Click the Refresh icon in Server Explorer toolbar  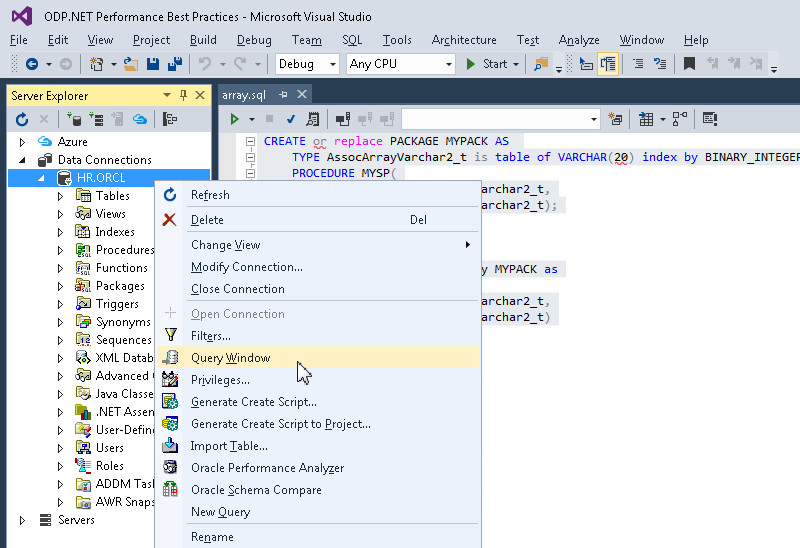pyautogui.click(x=22, y=119)
